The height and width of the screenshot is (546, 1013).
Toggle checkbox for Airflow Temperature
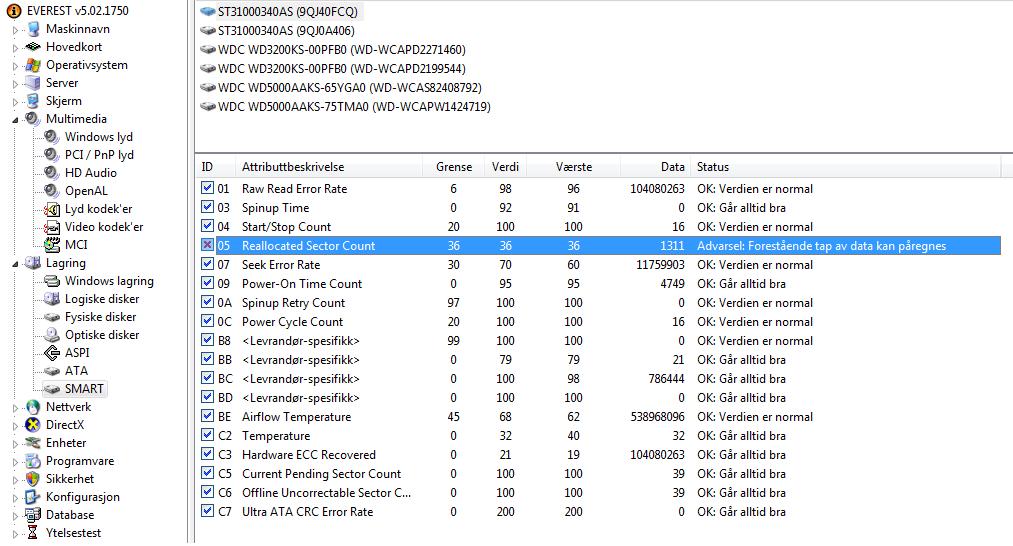pos(207,416)
